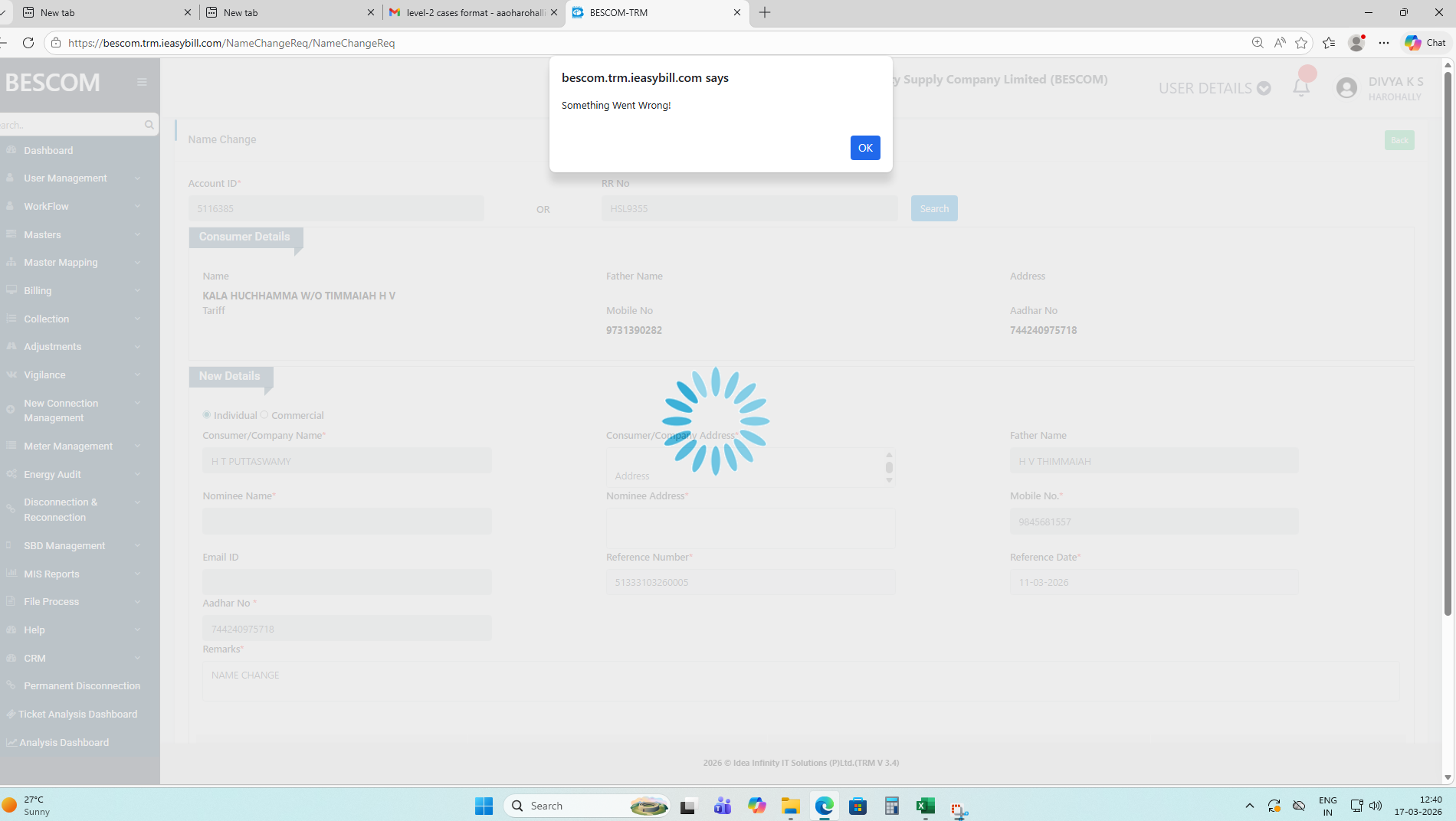Open File Explorer from taskbar
1456x821 pixels.
[x=790, y=806]
